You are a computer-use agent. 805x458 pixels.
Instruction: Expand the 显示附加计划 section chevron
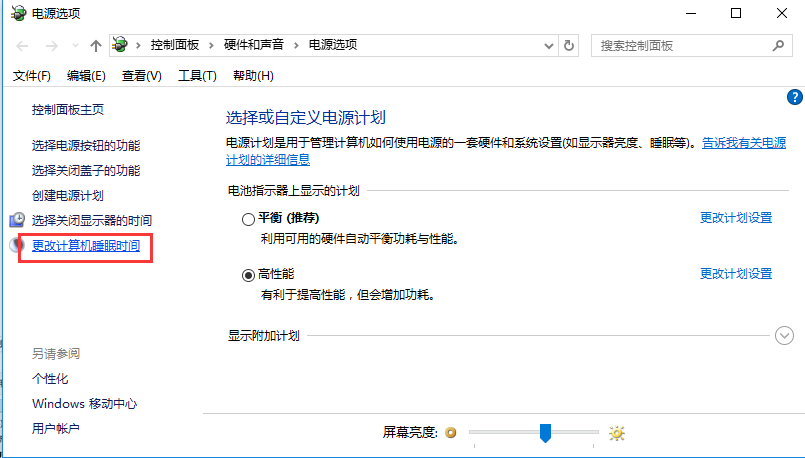(x=785, y=336)
